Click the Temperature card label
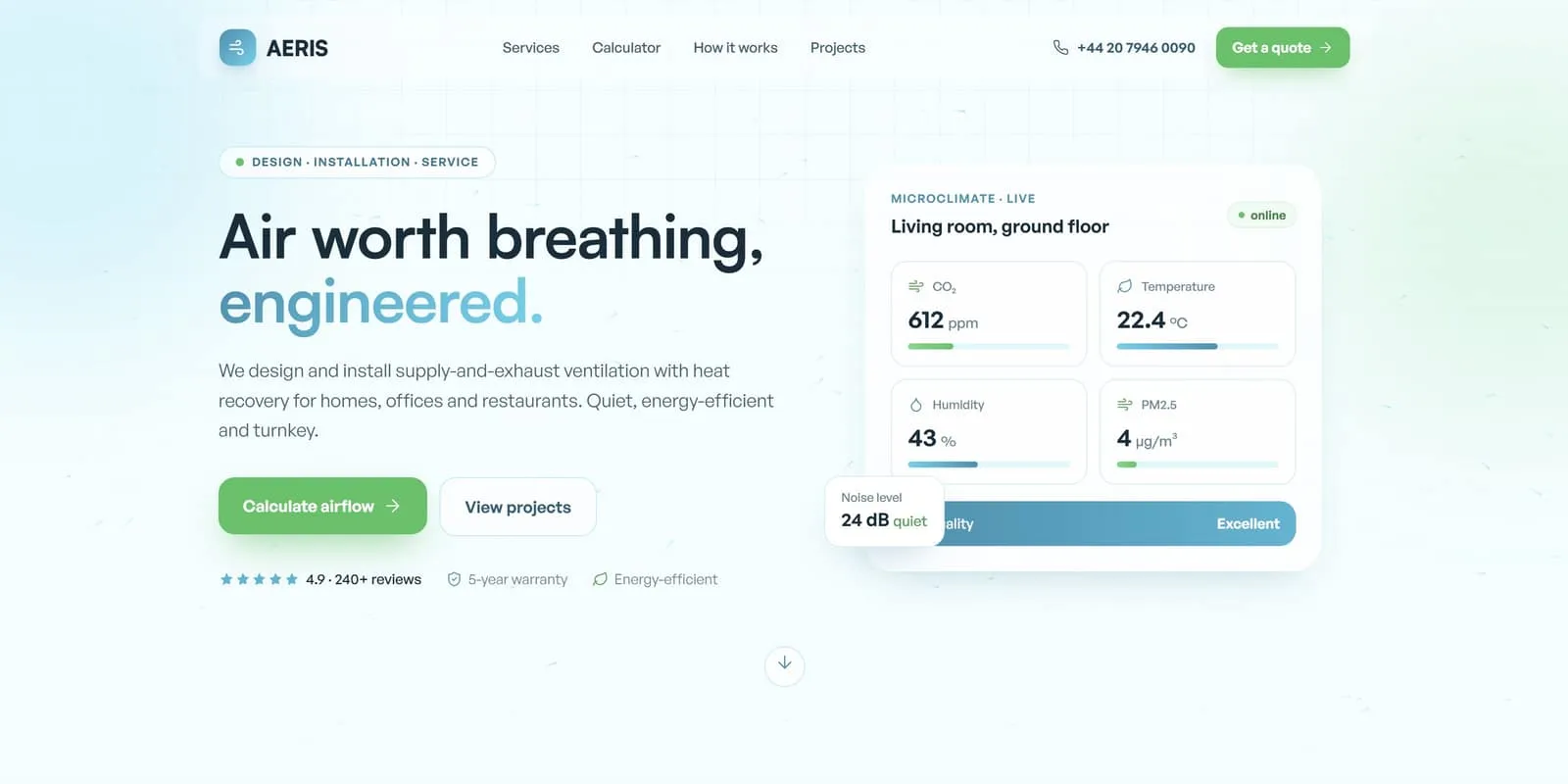Viewport: 1568px width, 784px height. [x=1178, y=286]
